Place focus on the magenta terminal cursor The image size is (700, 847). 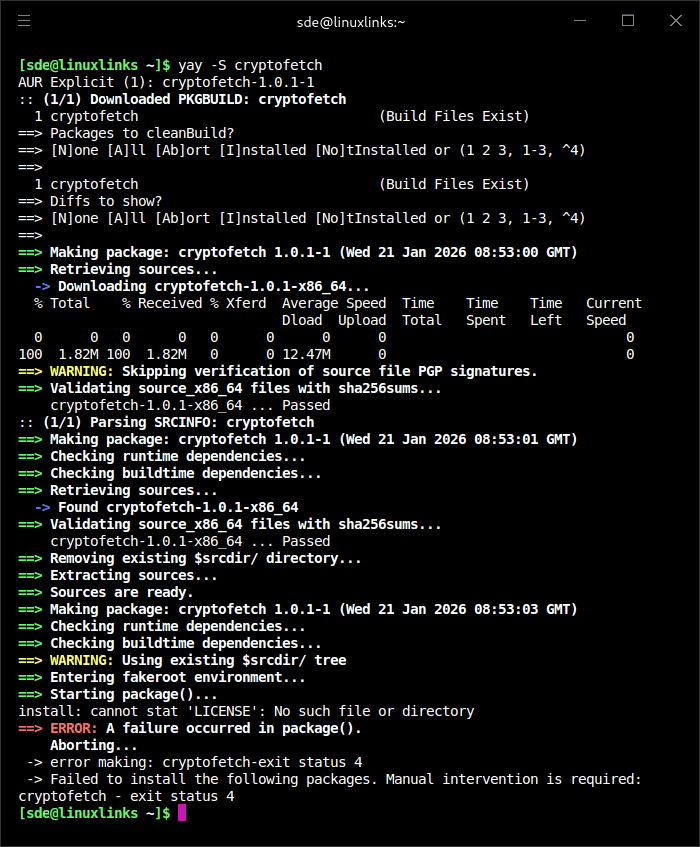click(x=181, y=813)
